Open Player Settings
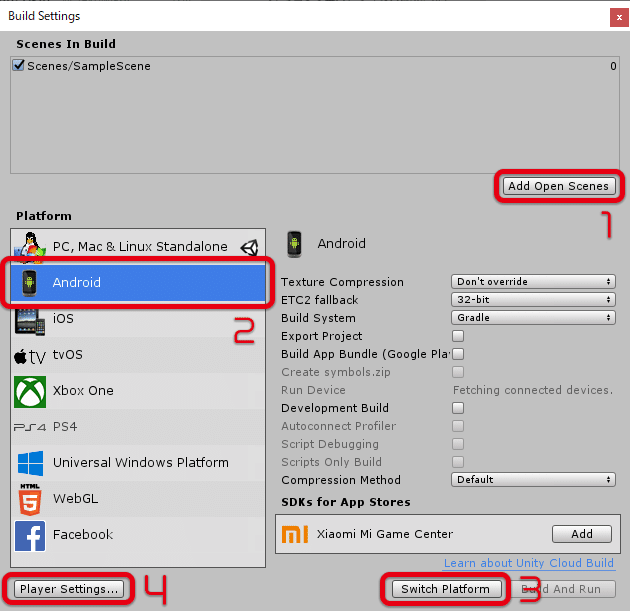Viewport: 630px width, 611px height. [x=69, y=589]
